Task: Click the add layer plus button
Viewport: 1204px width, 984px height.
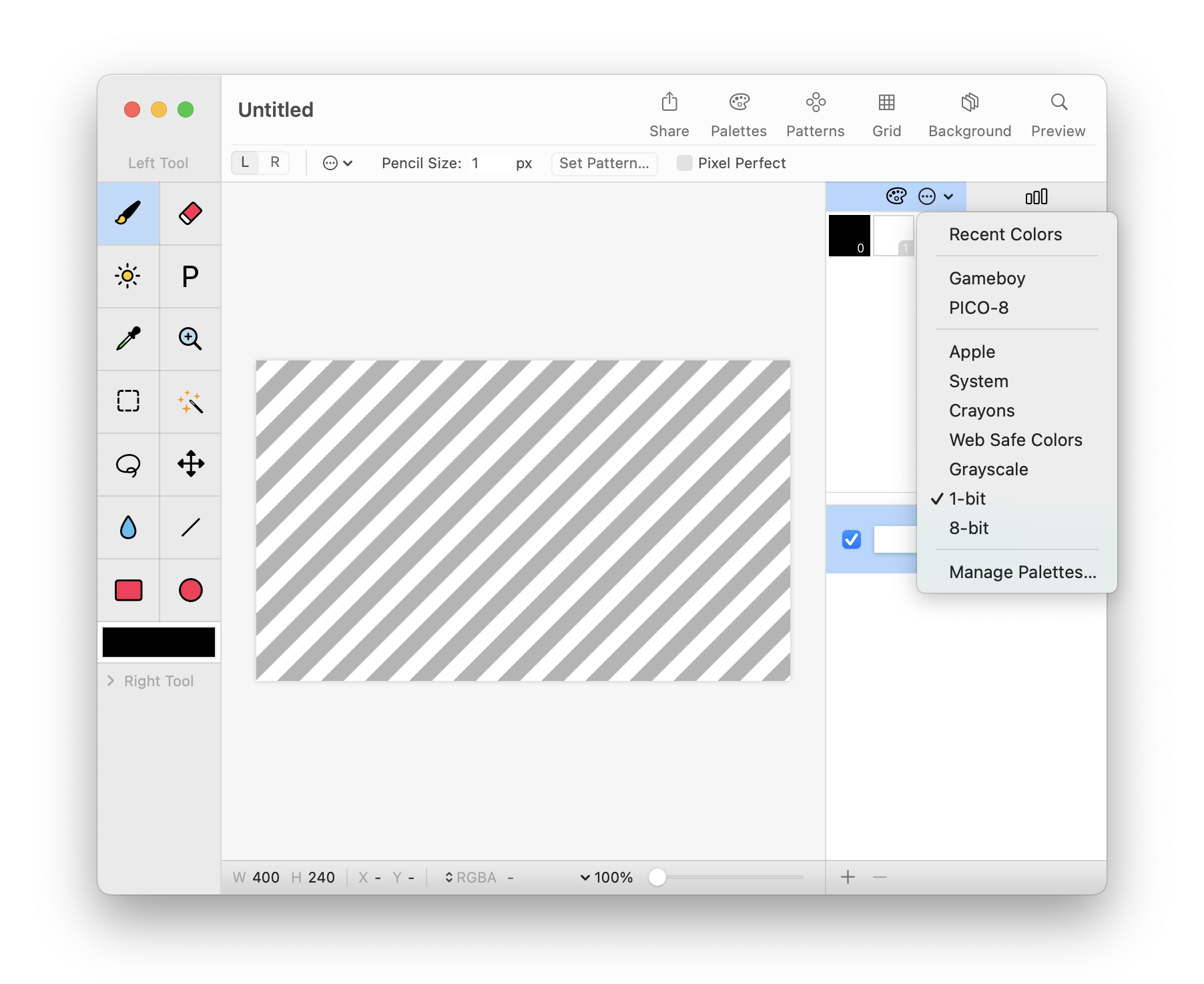Action: tap(848, 877)
